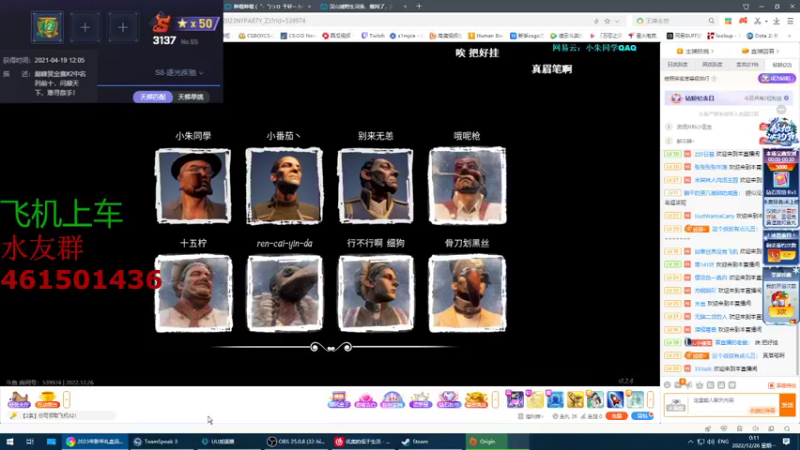This screenshot has width=800, height=450.
Task: Click the rocket gift icon
Action: (x=615, y=399)
